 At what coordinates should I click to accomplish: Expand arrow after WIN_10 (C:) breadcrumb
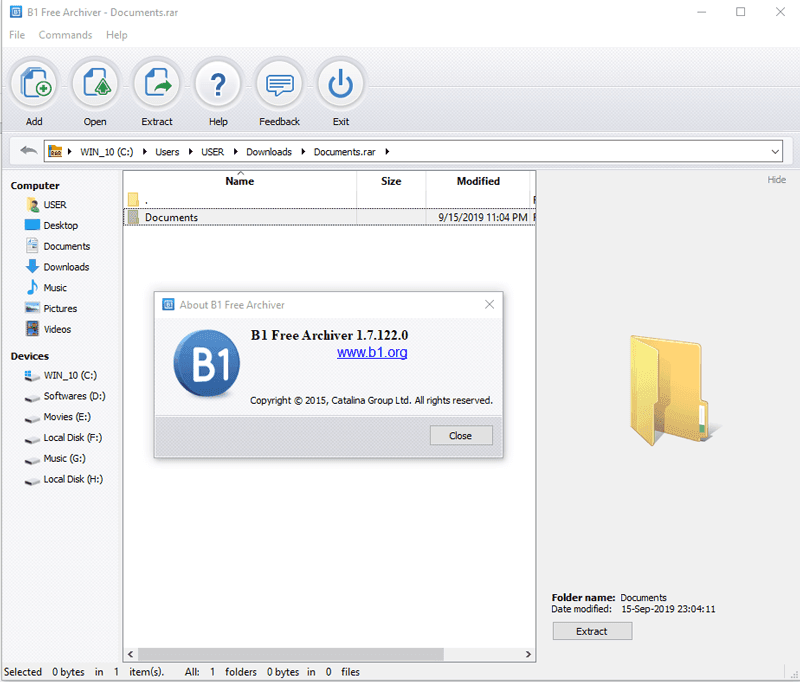(x=145, y=151)
